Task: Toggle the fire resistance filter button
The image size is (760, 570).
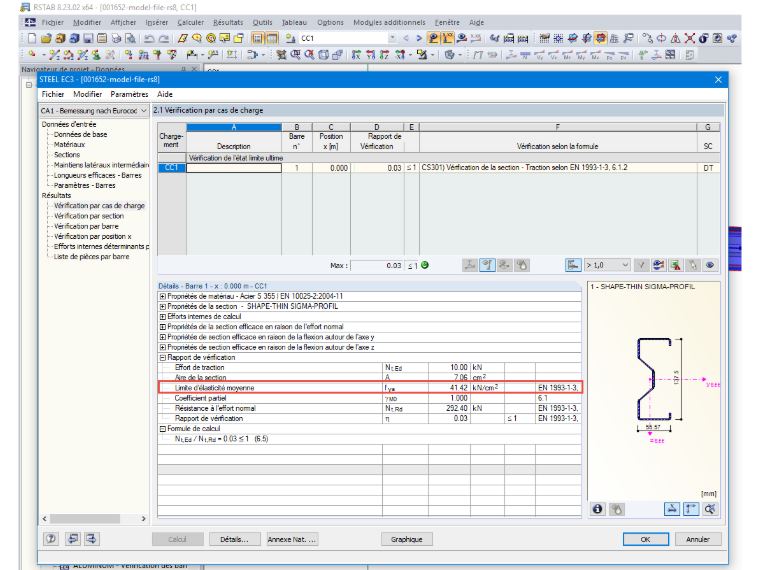Action: (x=522, y=265)
